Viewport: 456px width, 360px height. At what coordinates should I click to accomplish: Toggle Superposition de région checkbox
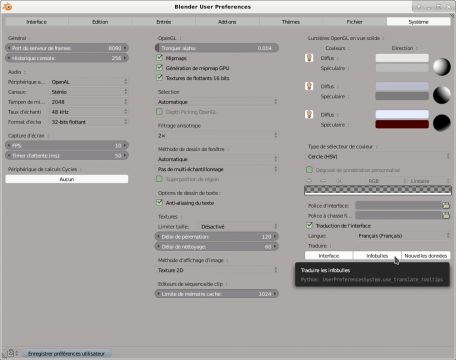(x=159, y=179)
